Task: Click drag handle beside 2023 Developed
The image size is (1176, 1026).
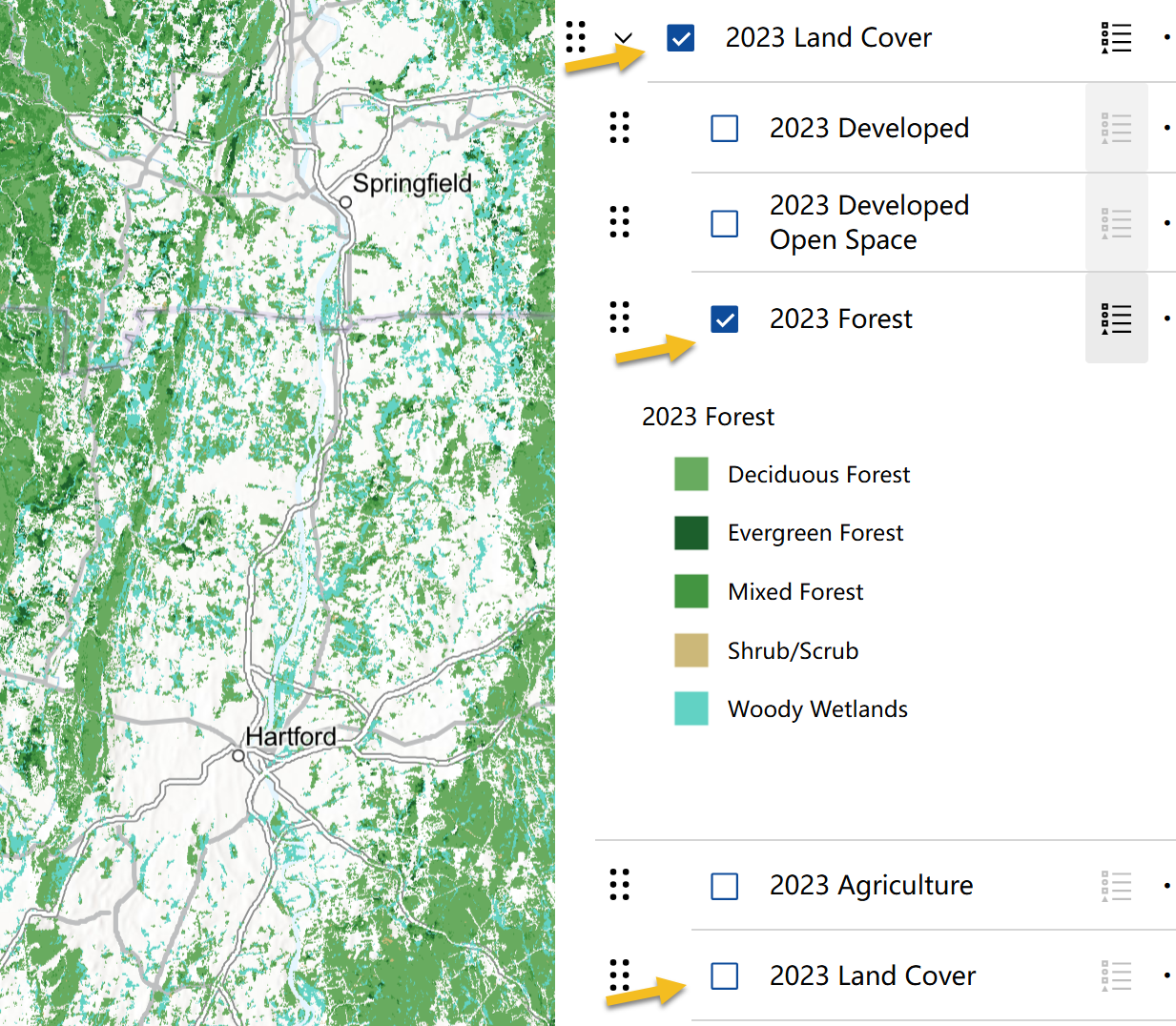Action: point(620,128)
